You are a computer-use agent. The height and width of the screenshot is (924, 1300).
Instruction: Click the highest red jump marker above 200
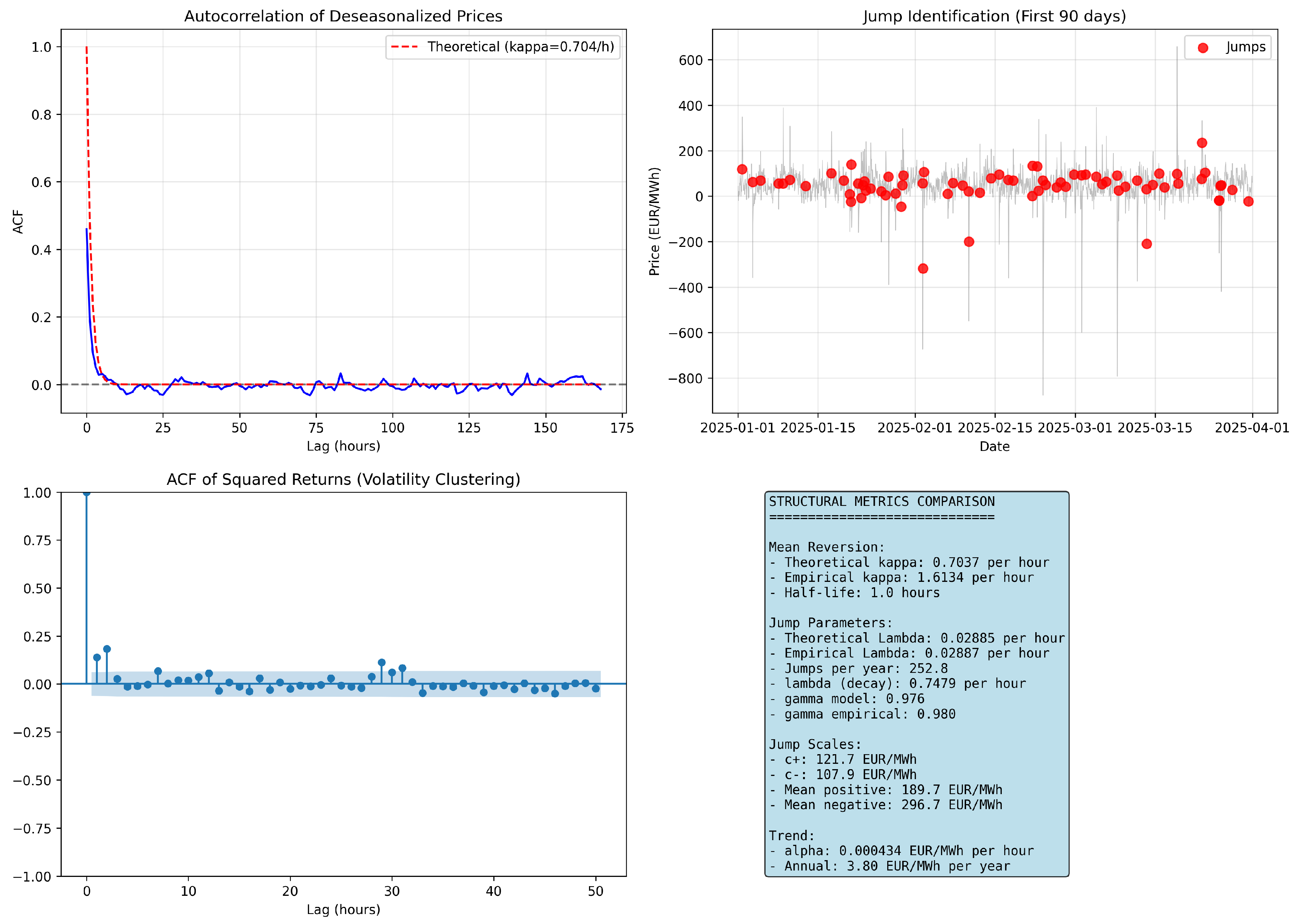1202,143
